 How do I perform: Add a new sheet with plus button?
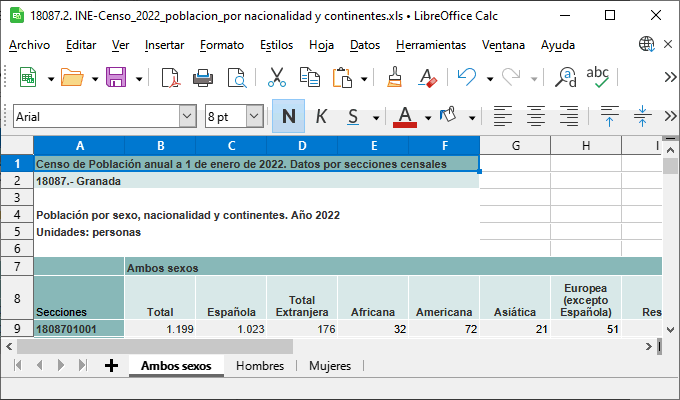click(111, 366)
